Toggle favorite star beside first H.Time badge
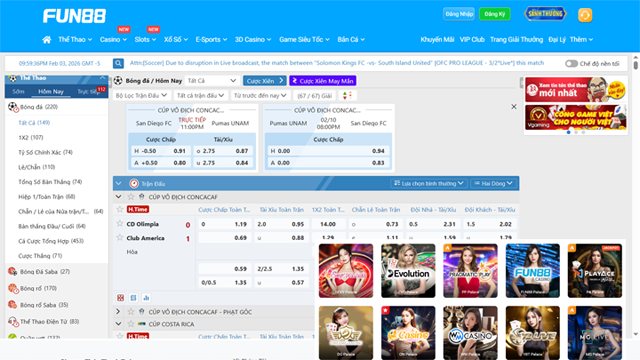Viewport: 640px width, 360px height. coord(120,209)
